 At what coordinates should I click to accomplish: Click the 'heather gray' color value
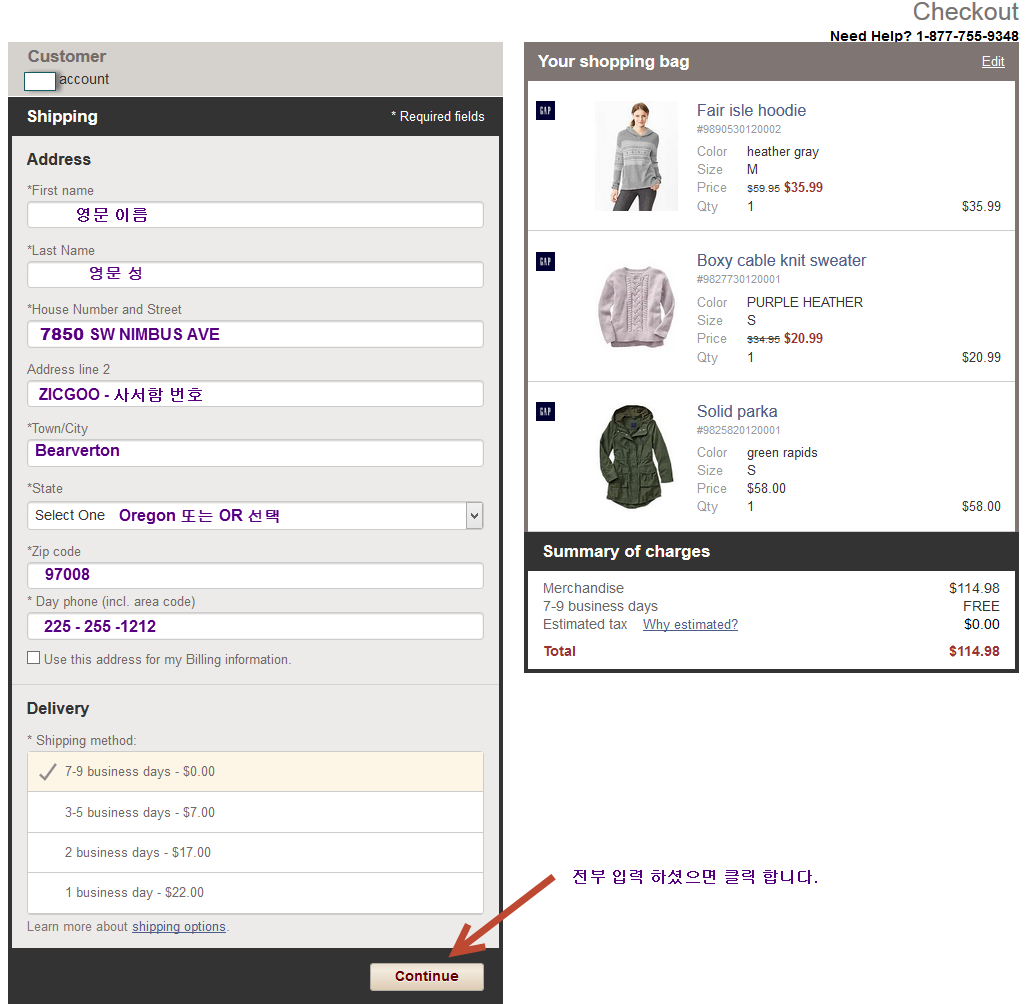tap(783, 152)
